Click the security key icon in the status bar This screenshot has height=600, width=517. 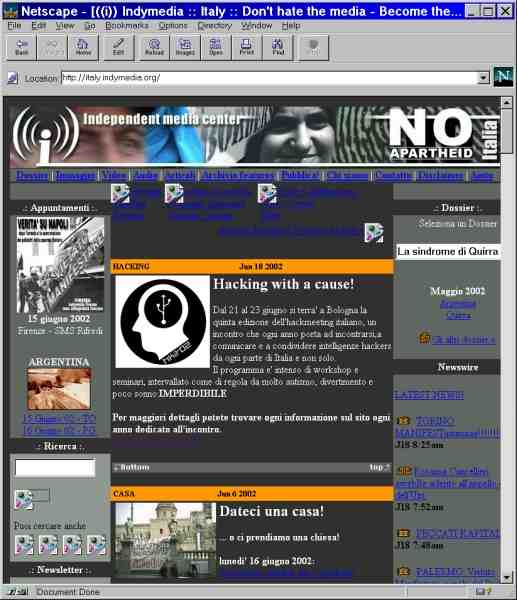tap(16, 592)
